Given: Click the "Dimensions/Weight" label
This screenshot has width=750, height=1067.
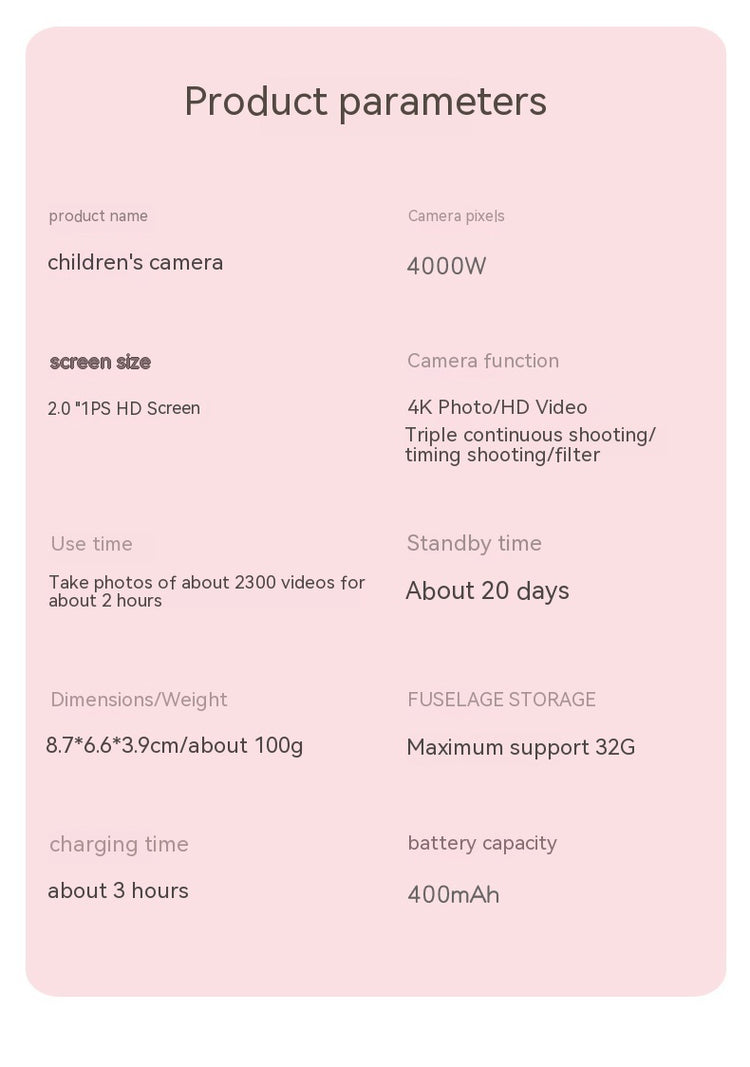Looking at the screenshot, I should point(139,700).
